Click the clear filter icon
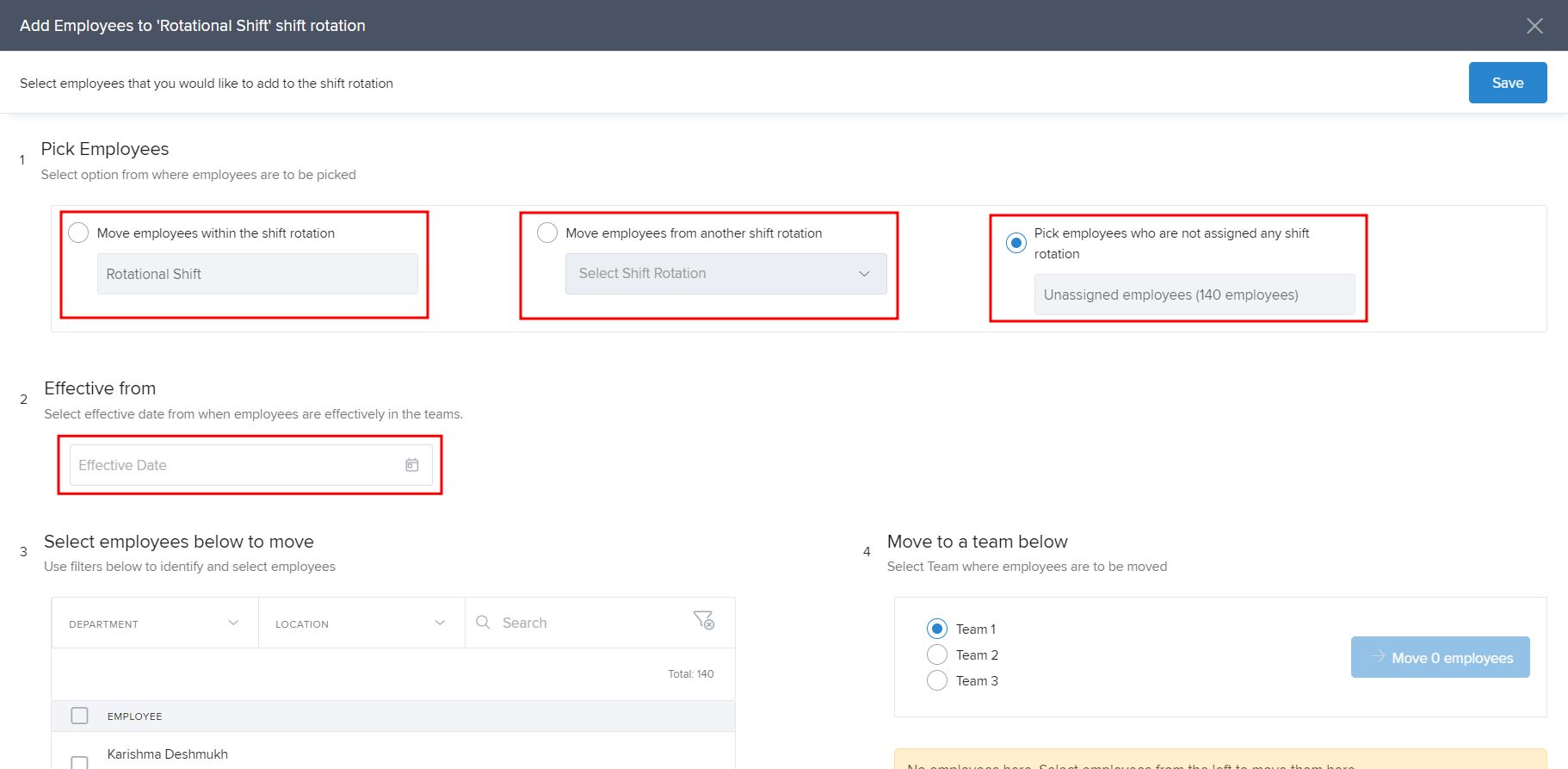The width and height of the screenshot is (1568, 769). [x=703, y=620]
